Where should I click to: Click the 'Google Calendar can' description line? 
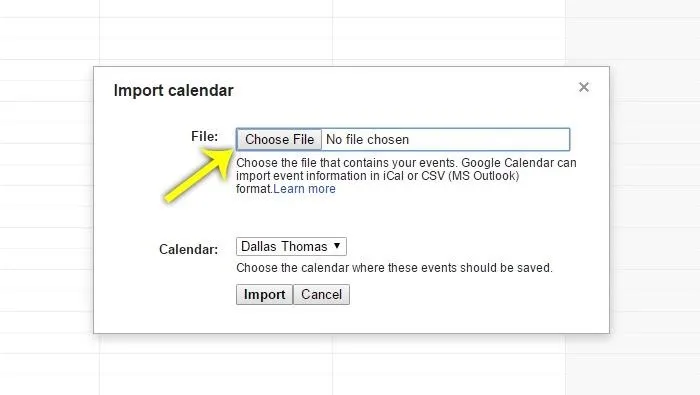click(406, 162)
